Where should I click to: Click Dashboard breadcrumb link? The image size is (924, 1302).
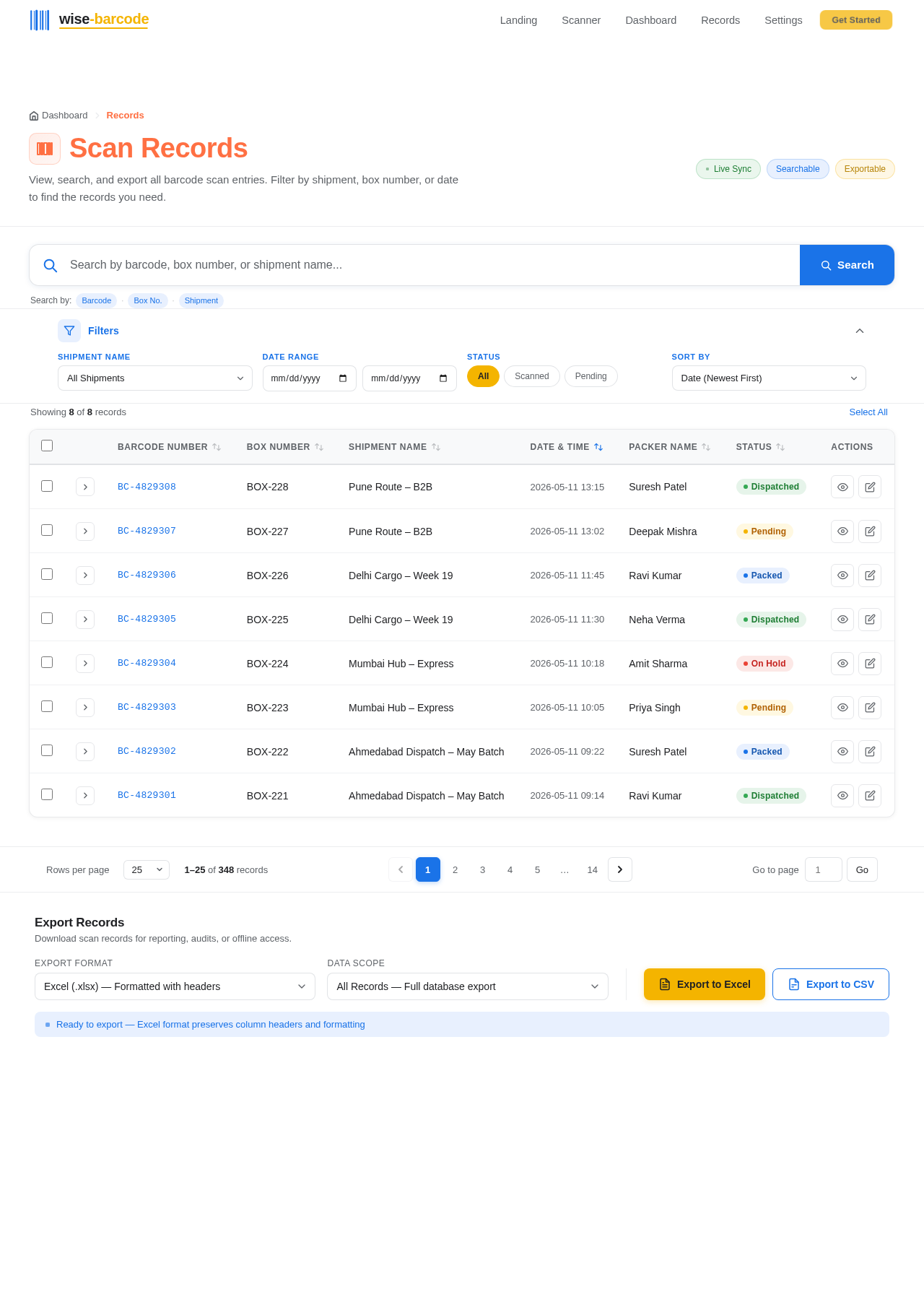point(58,116)
